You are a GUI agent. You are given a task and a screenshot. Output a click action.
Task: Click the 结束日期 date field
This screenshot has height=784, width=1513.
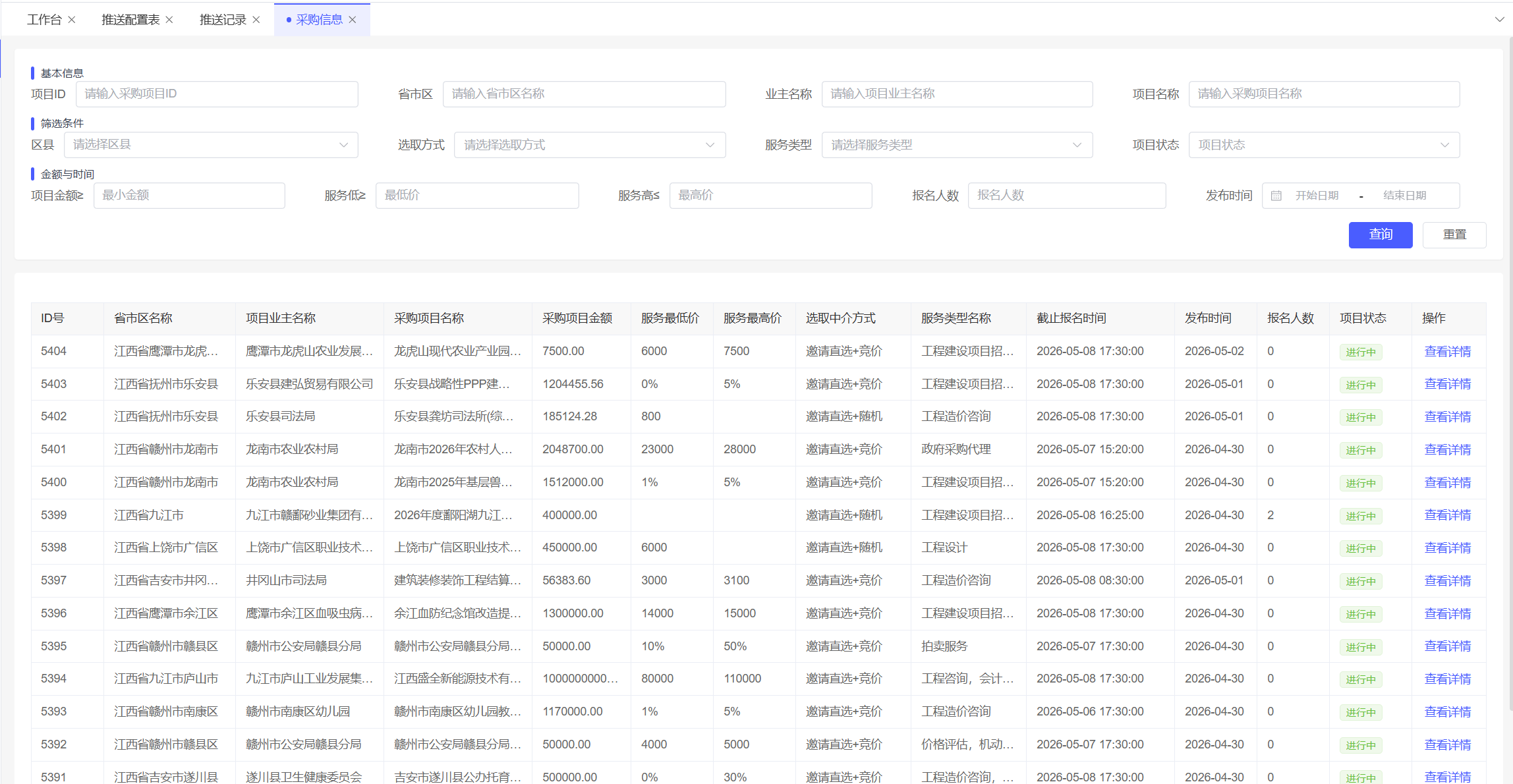(1404, 196)
